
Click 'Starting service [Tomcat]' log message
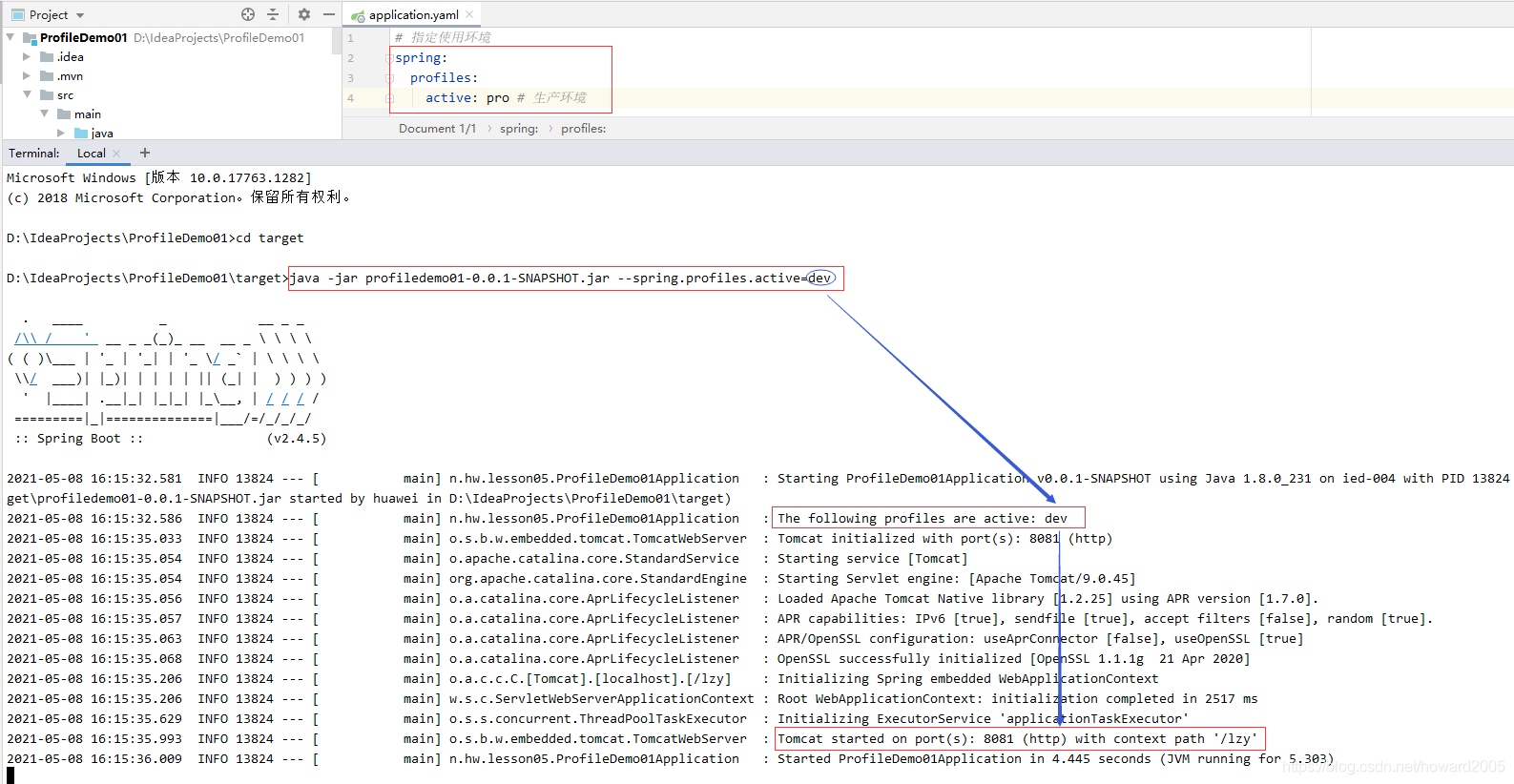[x=873, y=558]
